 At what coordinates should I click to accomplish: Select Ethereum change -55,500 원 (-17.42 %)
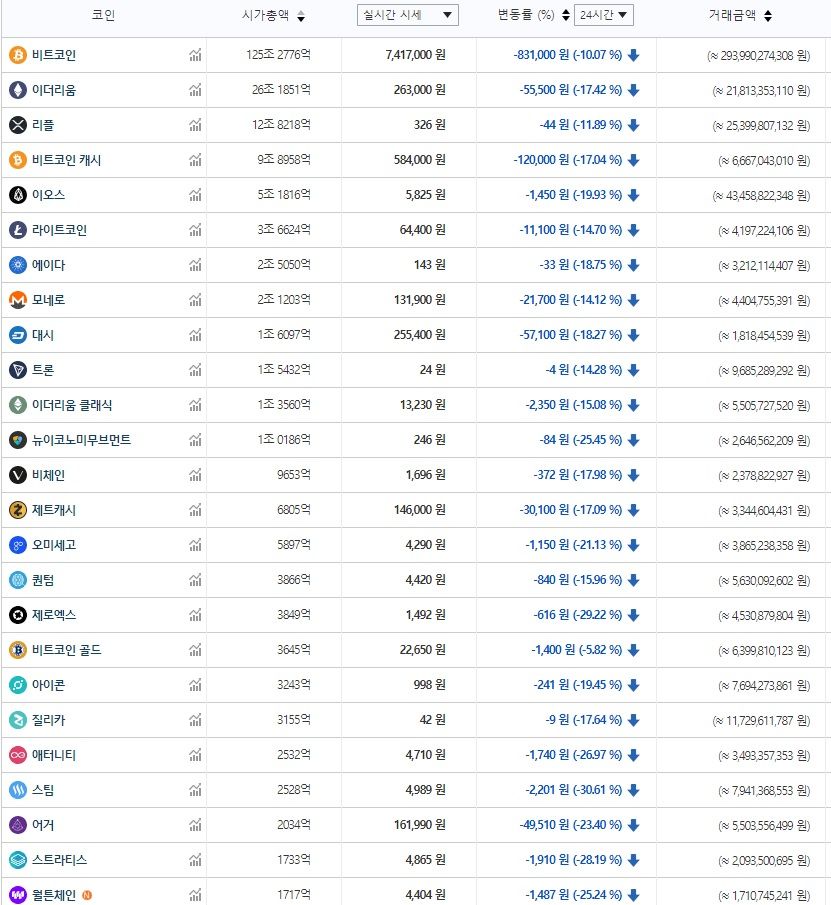[x=571, y=90]
